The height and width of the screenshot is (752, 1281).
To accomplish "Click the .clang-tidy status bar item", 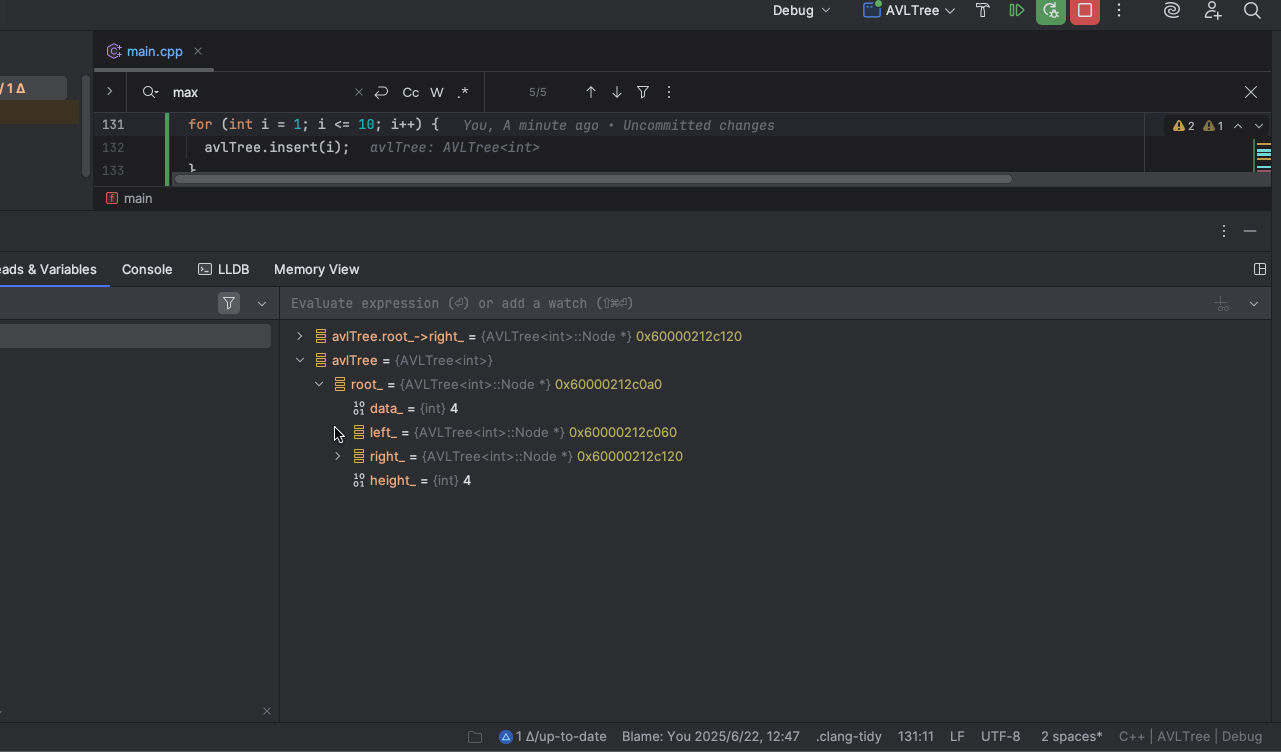I will pos(848,737).
